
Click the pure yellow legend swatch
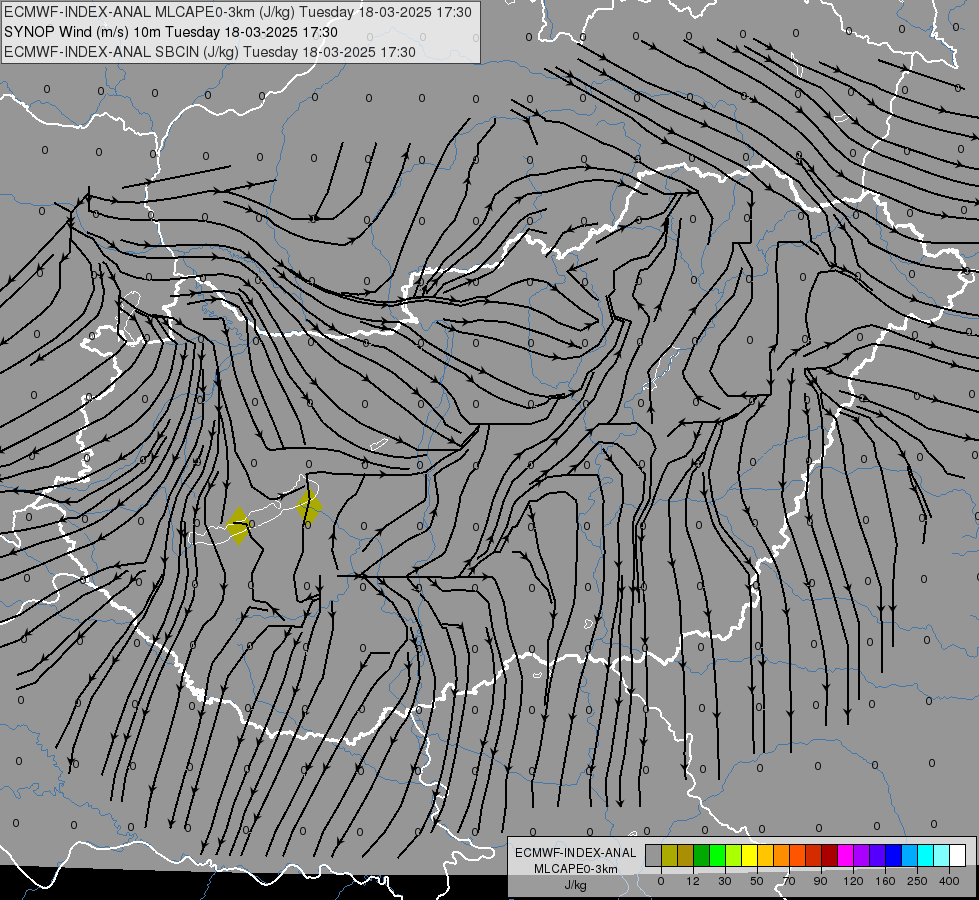pyautogui.click(x=750, y=855)
